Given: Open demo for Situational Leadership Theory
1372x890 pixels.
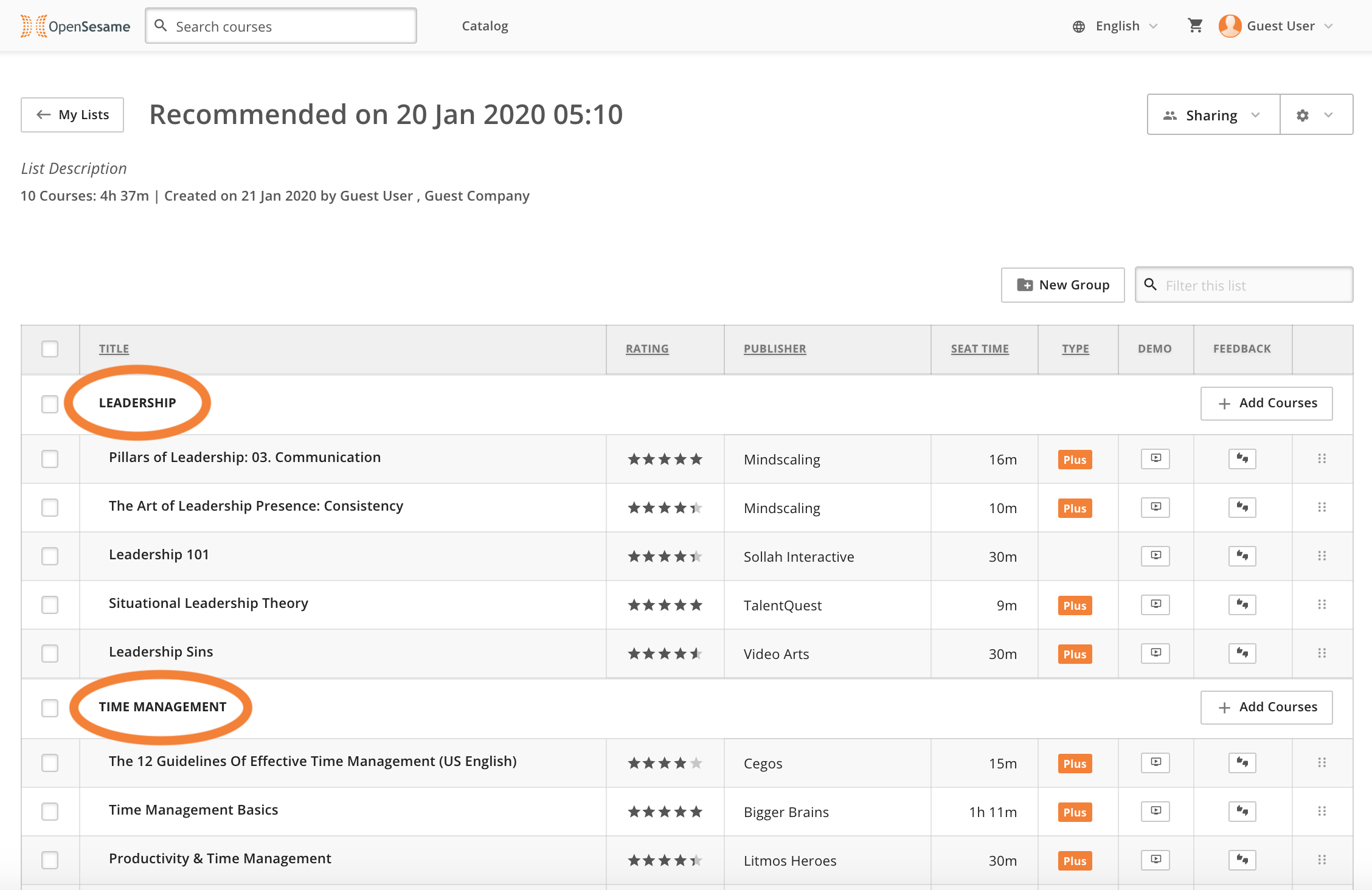Looking at the screenshot, I should pos(1155,604).
